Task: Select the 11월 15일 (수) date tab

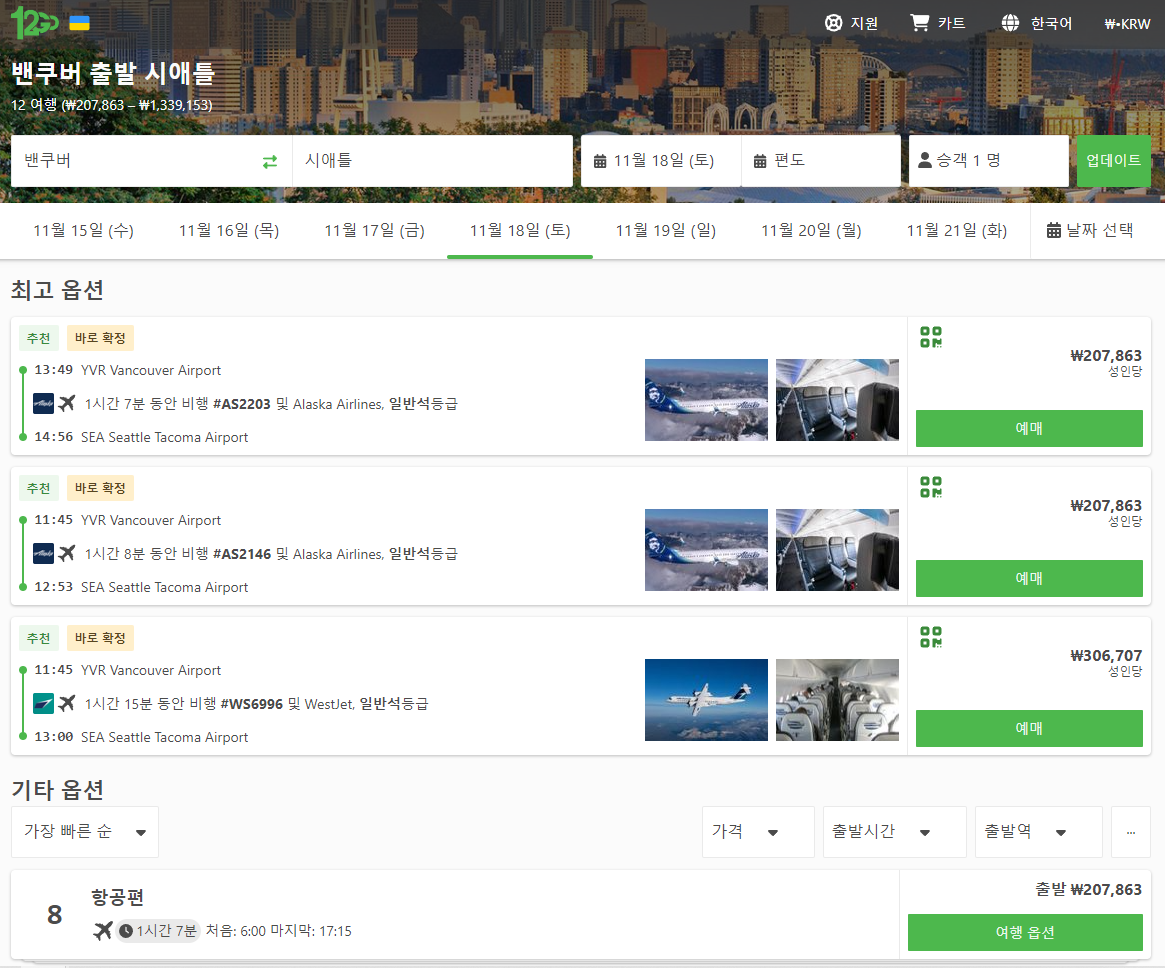Action: tap(83, 231)
